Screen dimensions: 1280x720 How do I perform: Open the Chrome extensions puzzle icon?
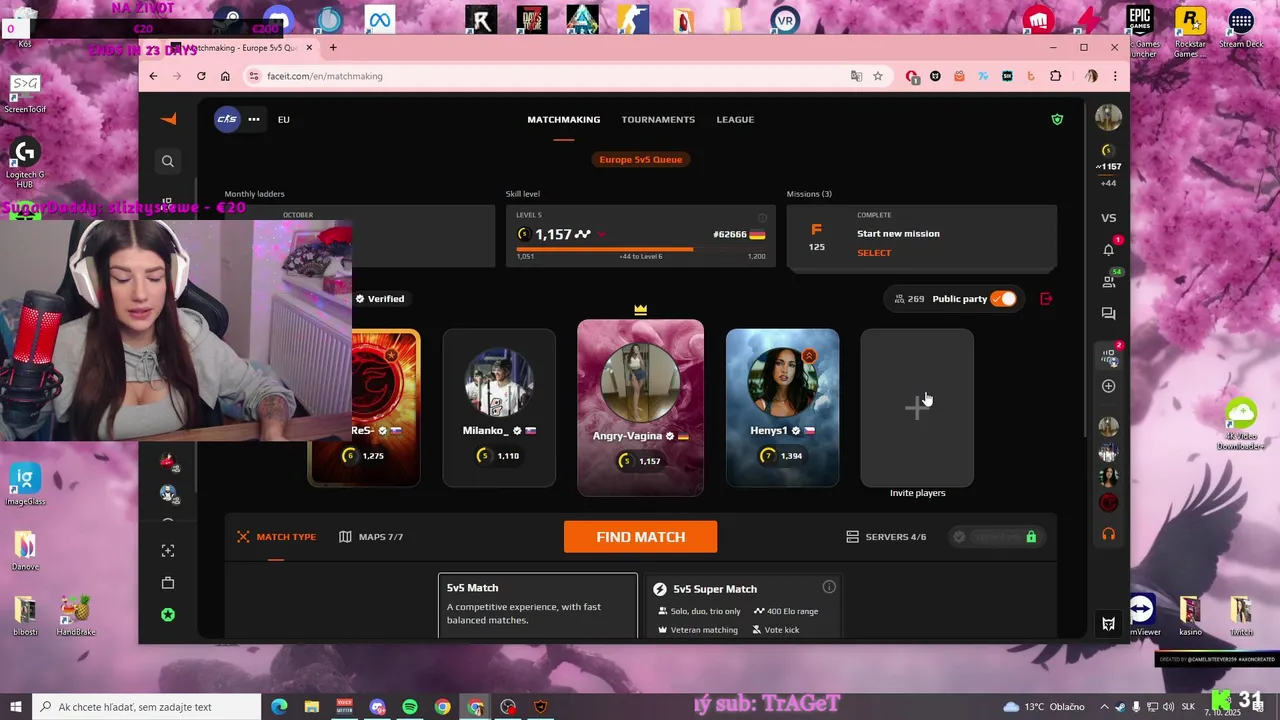click(x=1055, y=76)
